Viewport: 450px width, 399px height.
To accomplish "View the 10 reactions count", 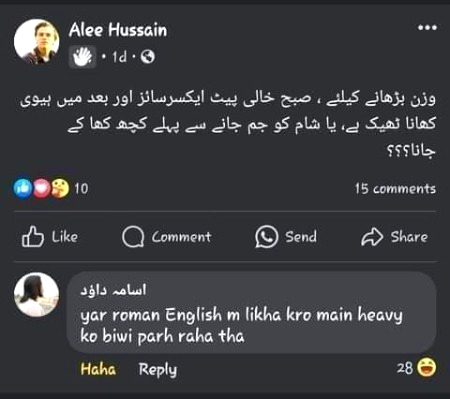I will click(x=81, y=189).
